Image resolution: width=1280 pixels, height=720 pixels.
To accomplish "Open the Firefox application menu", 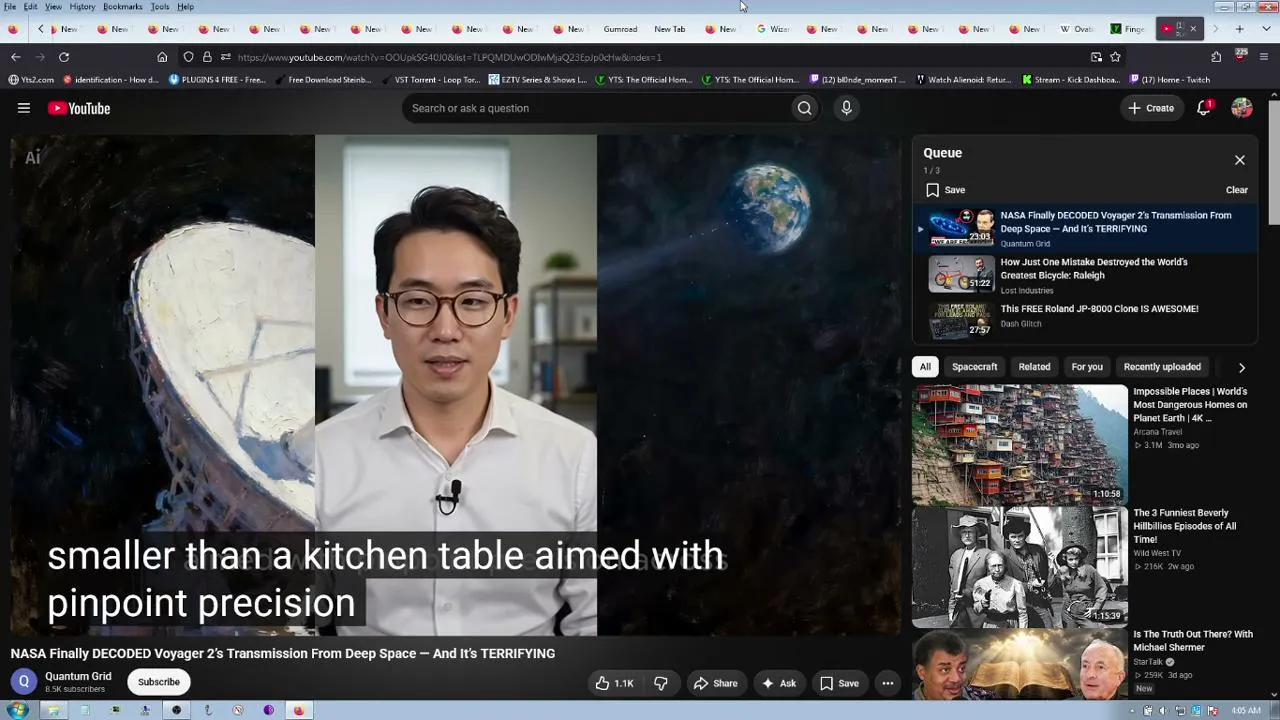I will tap(1265, 57).
